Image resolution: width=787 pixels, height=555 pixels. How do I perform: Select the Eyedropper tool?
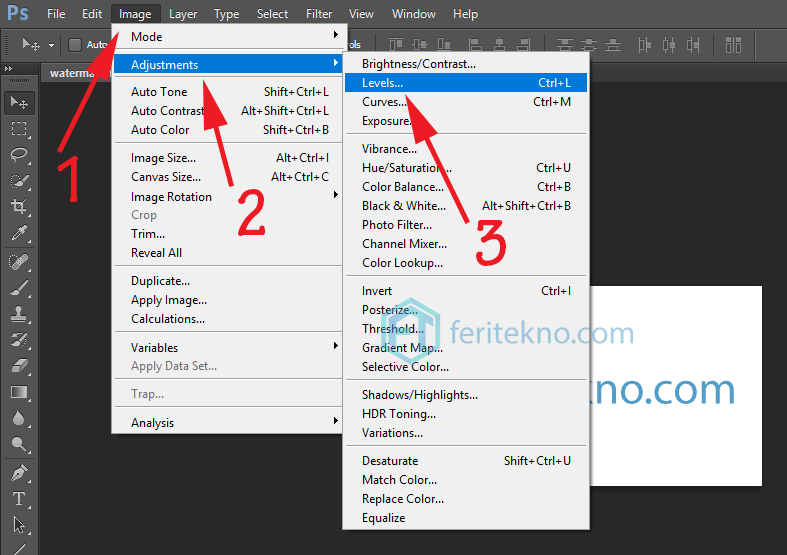pos(19,233)
